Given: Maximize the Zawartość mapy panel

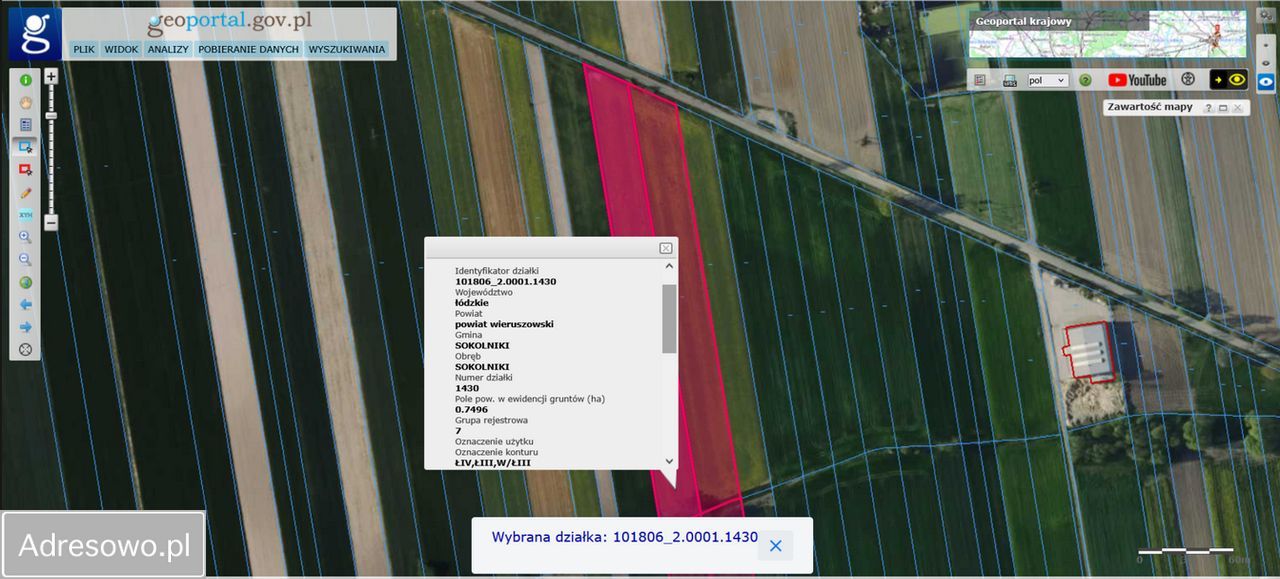Looking at the screenshot, I should pos(1223,108).
